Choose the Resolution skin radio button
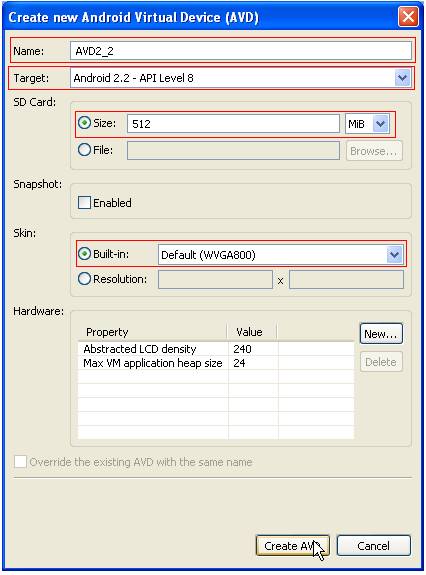The width and height of the screenshot is (426, 575). pyautogui.click(x=84, y=279)
